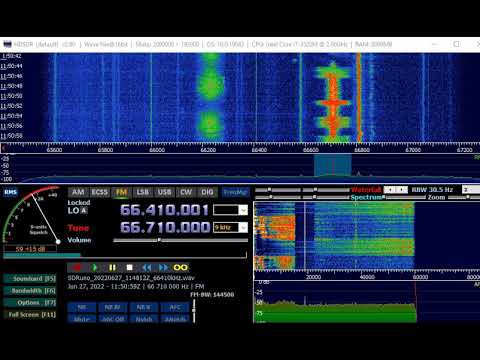Rewind the recording with double left arrows
The image size is (480, 360).
point(147,268)
